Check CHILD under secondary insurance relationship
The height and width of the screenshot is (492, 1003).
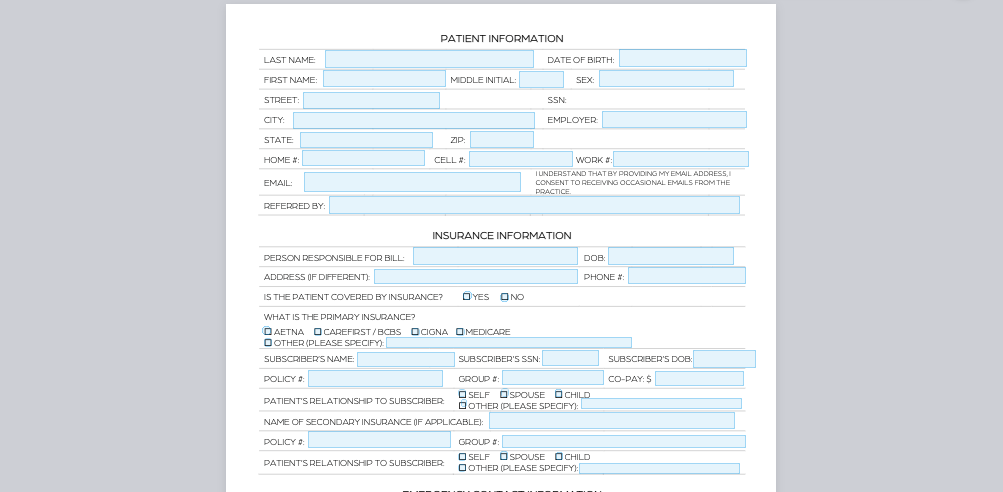(x=559, y=456)
